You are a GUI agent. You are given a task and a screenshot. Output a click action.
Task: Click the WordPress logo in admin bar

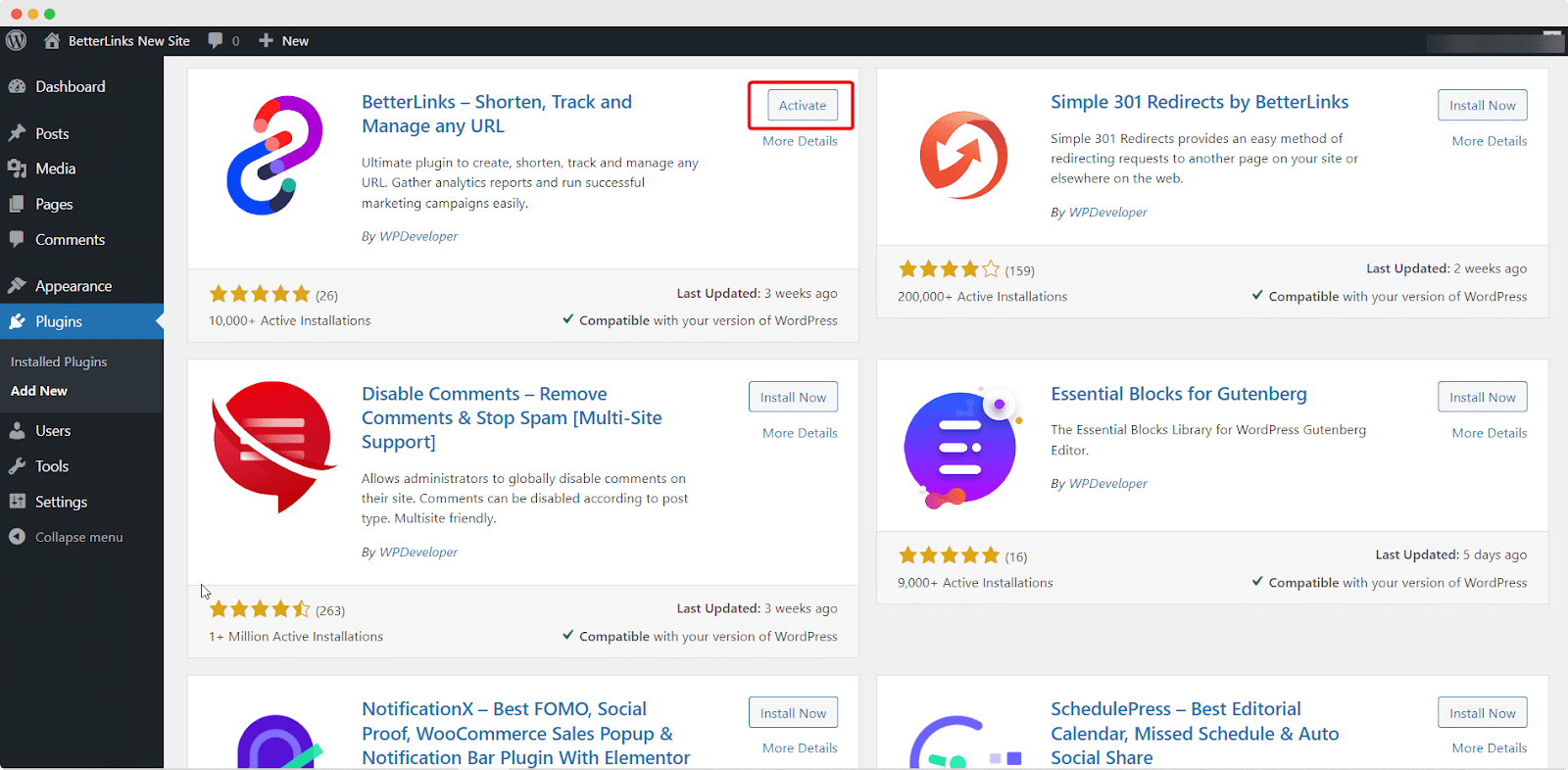click(x=17, y=40)
